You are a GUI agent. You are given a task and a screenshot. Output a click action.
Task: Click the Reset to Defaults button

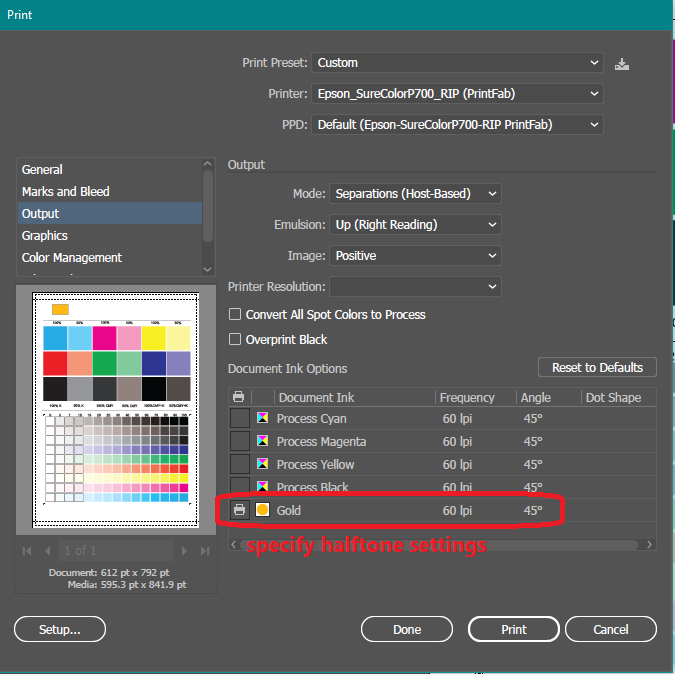pos(597,367)
